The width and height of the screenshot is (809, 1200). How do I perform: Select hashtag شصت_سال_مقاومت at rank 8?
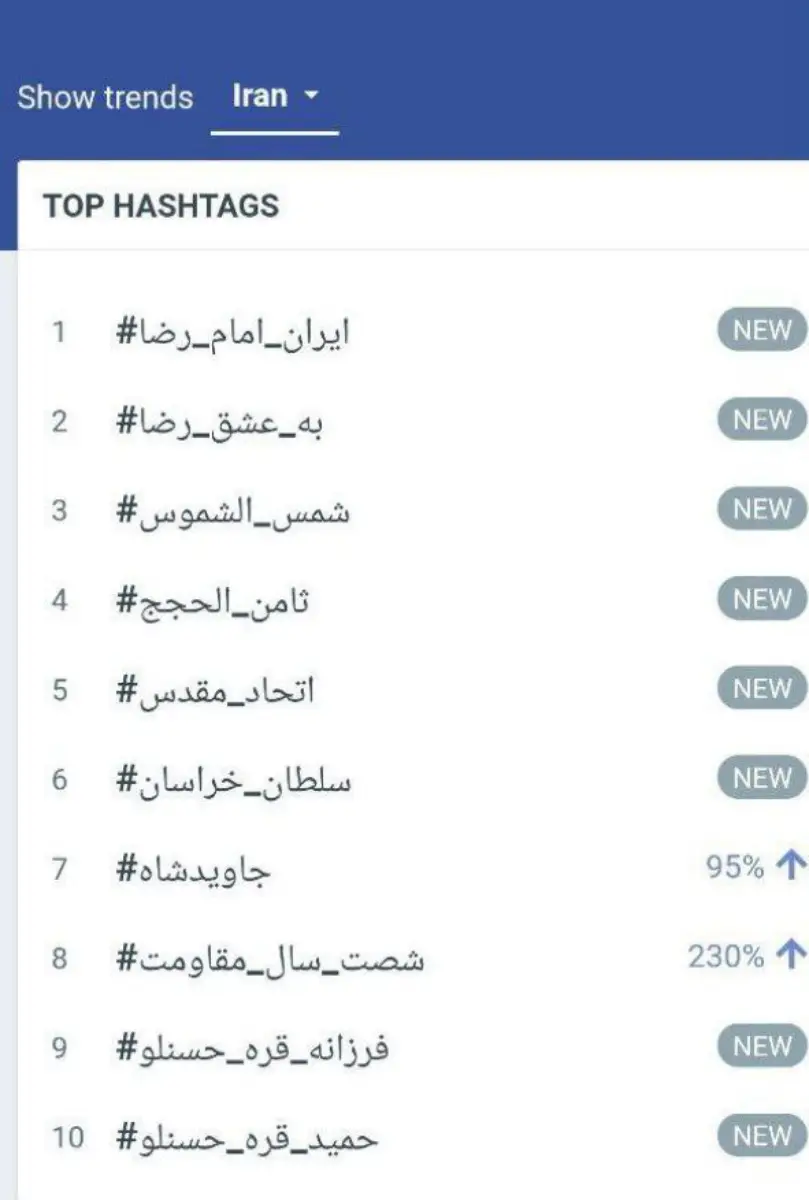tap(276, 957)
